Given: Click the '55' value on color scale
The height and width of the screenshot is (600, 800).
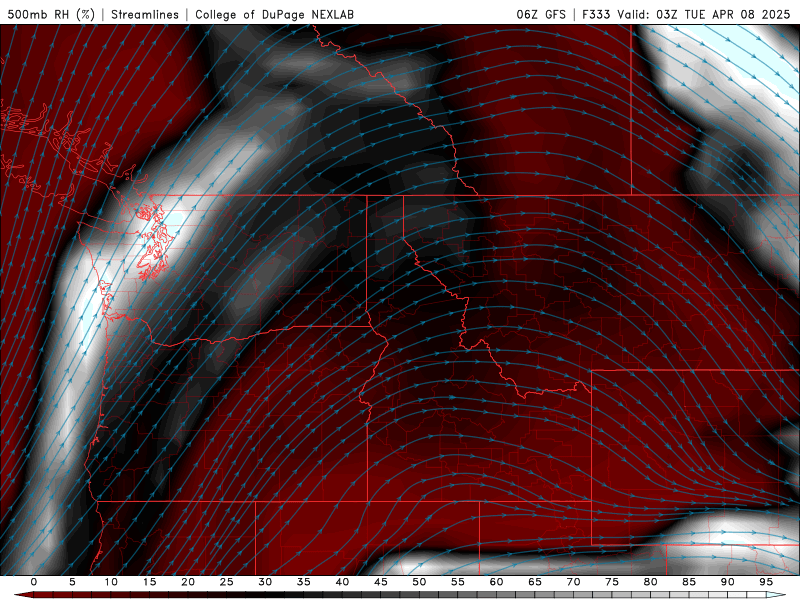Looking at the screenshot, I should [x=458, y=582].
